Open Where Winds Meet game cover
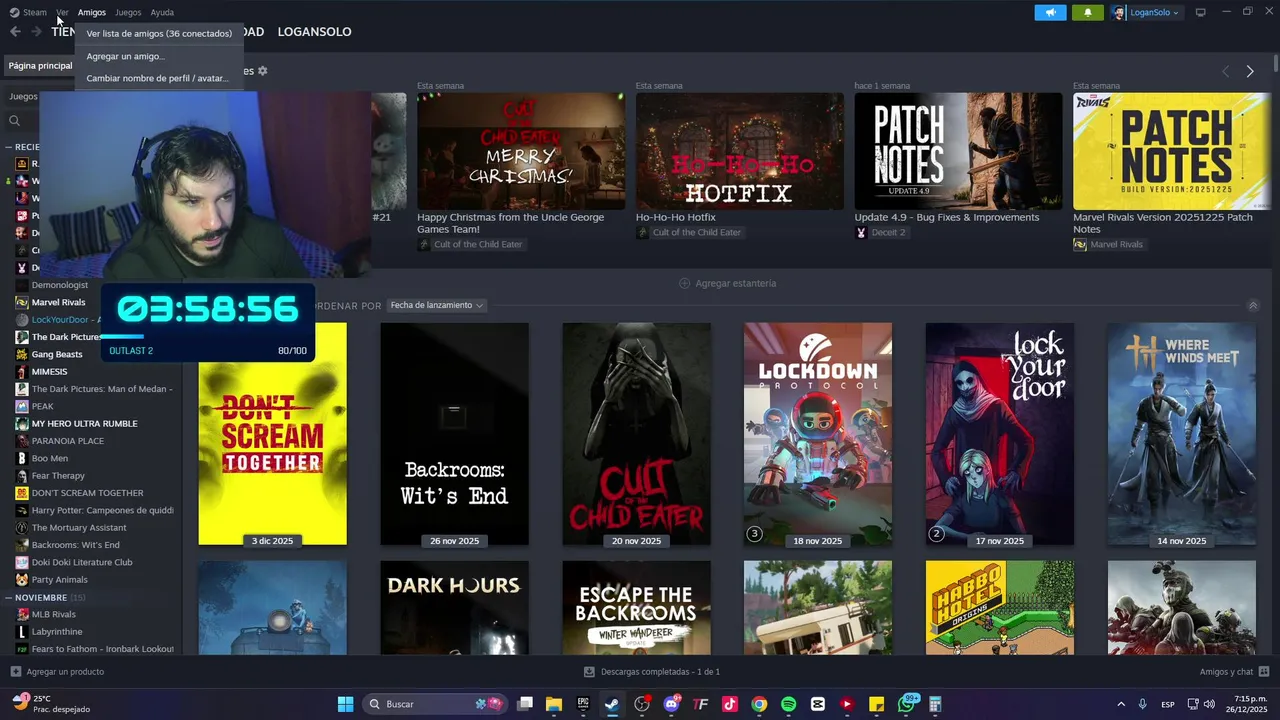This screenshot has height=720, width=1280. pos(1182,434)
